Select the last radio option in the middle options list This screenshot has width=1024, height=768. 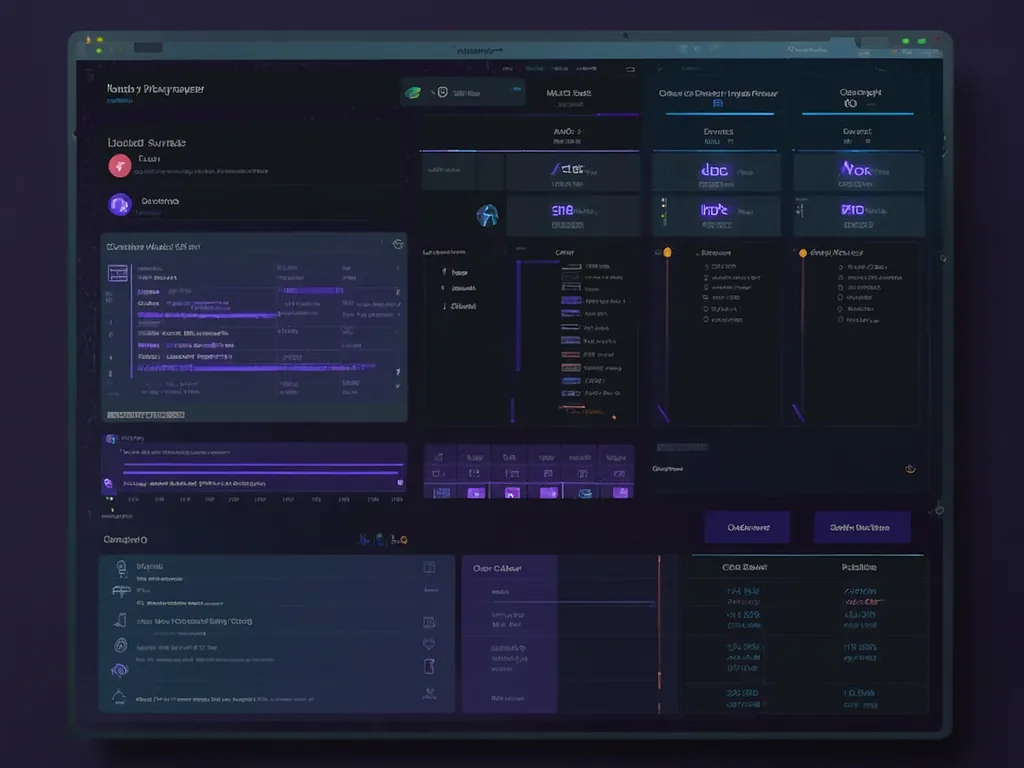click(706, 320)
